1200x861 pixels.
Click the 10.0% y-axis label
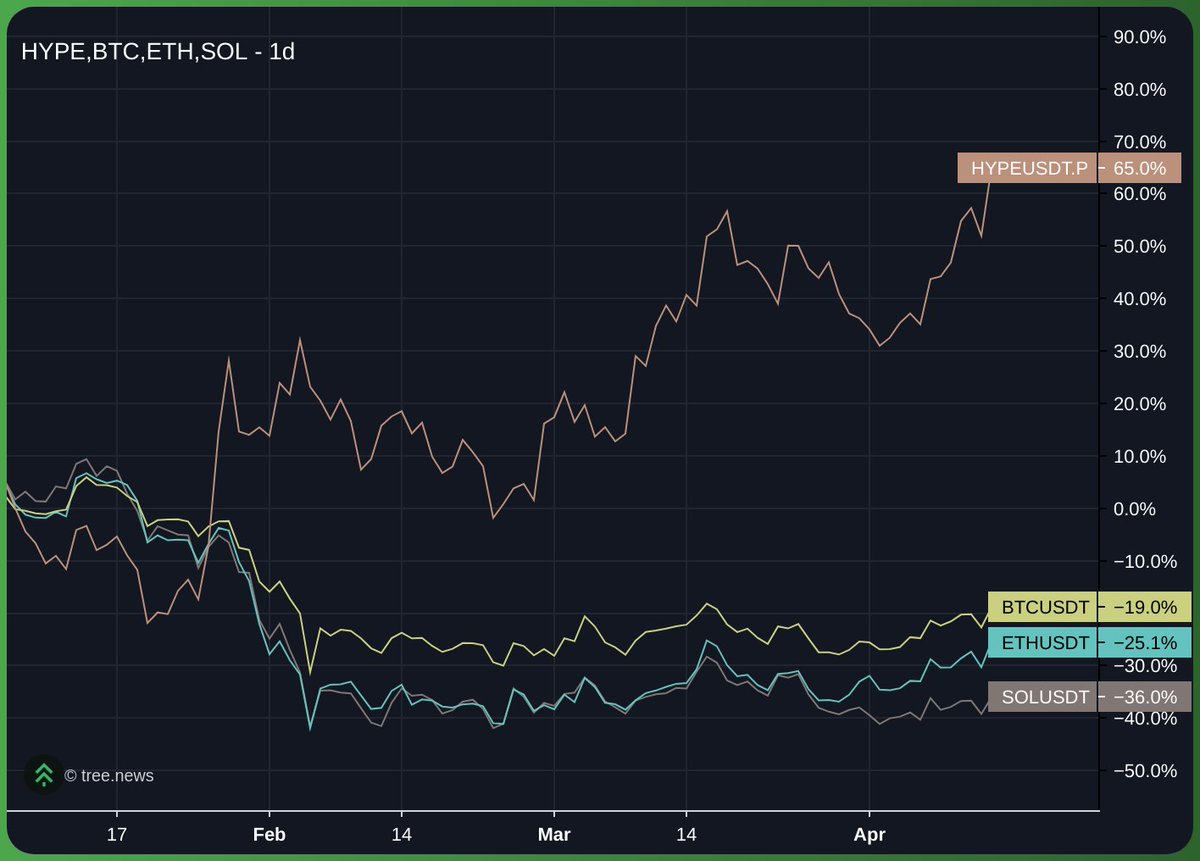(x=1139, y=456)
